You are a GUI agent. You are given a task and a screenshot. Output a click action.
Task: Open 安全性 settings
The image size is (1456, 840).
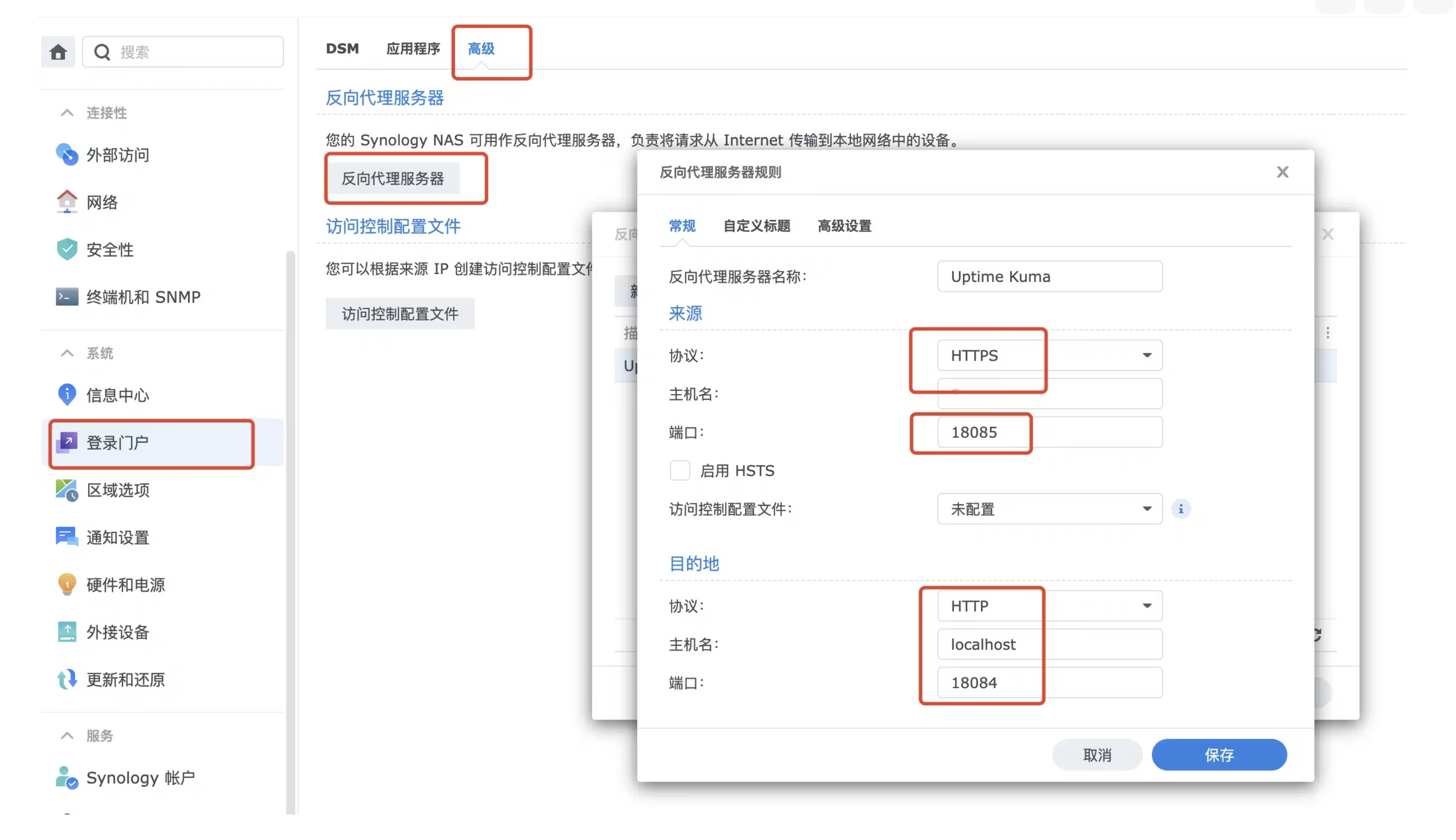109,249
